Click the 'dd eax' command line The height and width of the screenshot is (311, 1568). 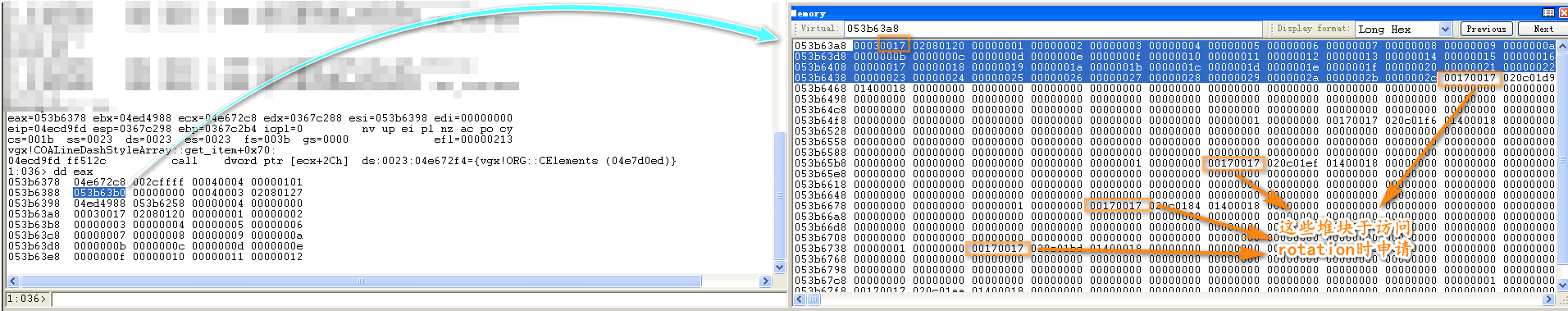pyautogui.click(x=73, y=172)
